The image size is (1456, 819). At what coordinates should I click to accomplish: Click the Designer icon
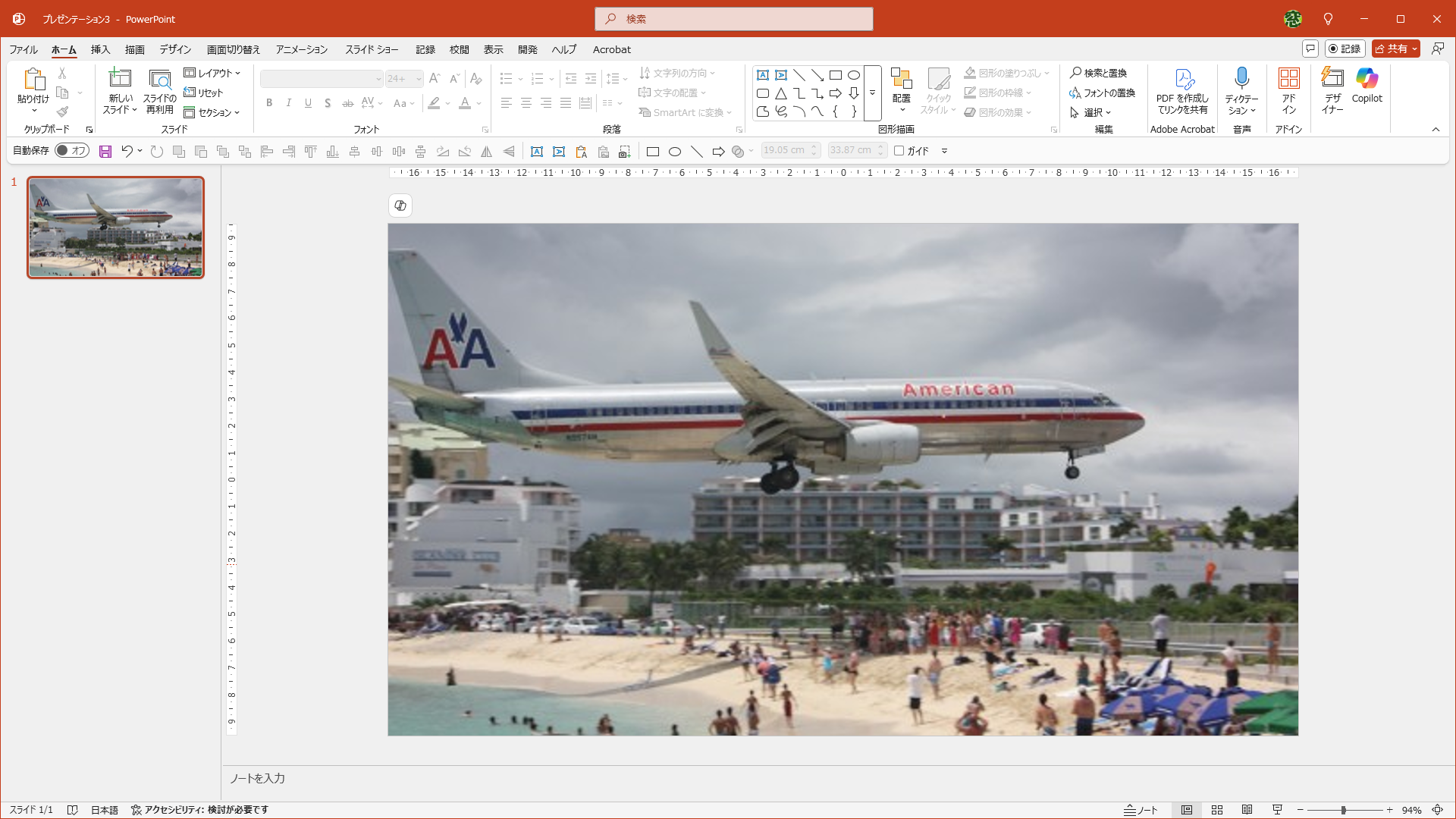[x=1332, y=79]
